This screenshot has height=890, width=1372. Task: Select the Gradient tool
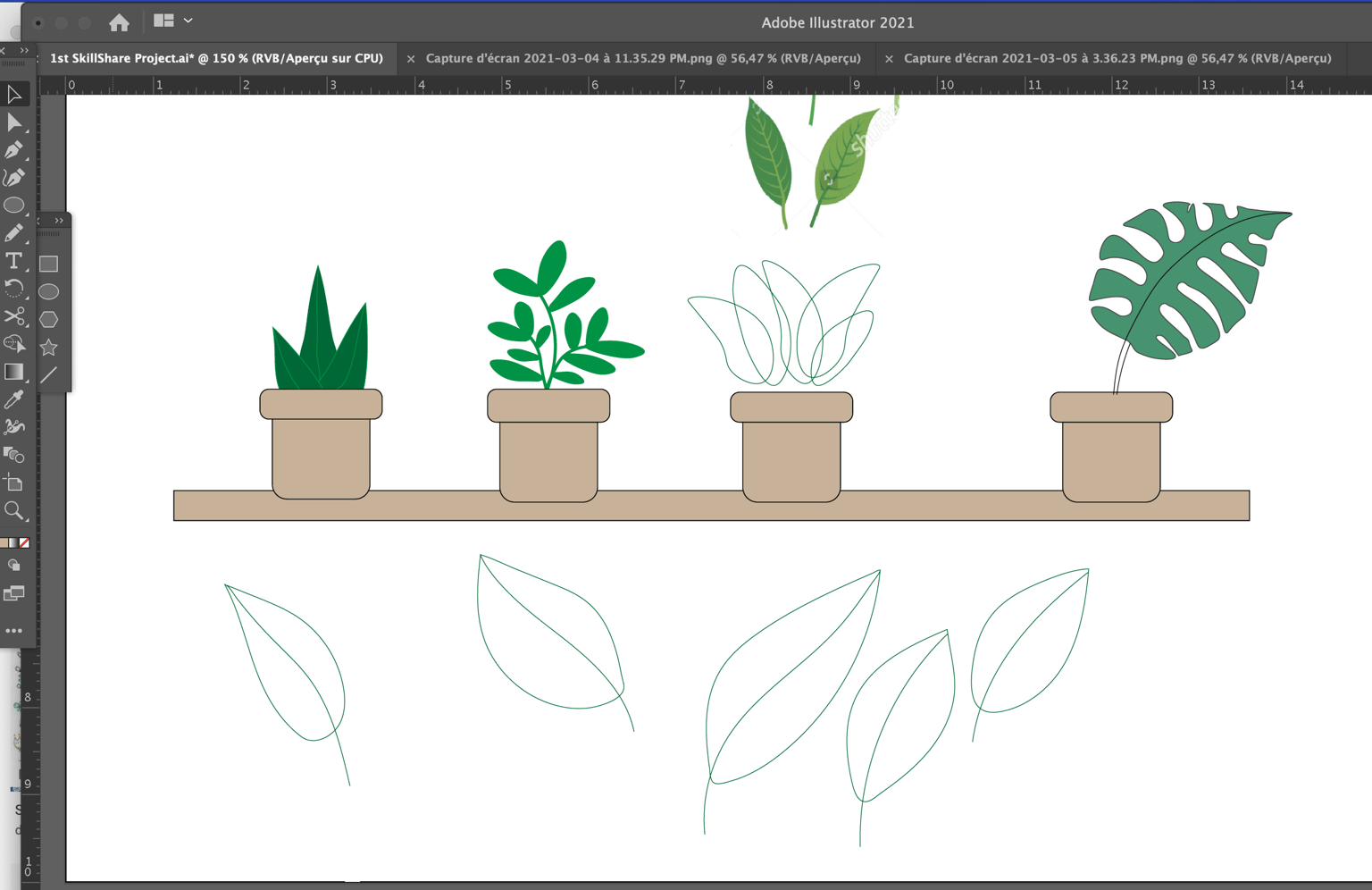14,371
